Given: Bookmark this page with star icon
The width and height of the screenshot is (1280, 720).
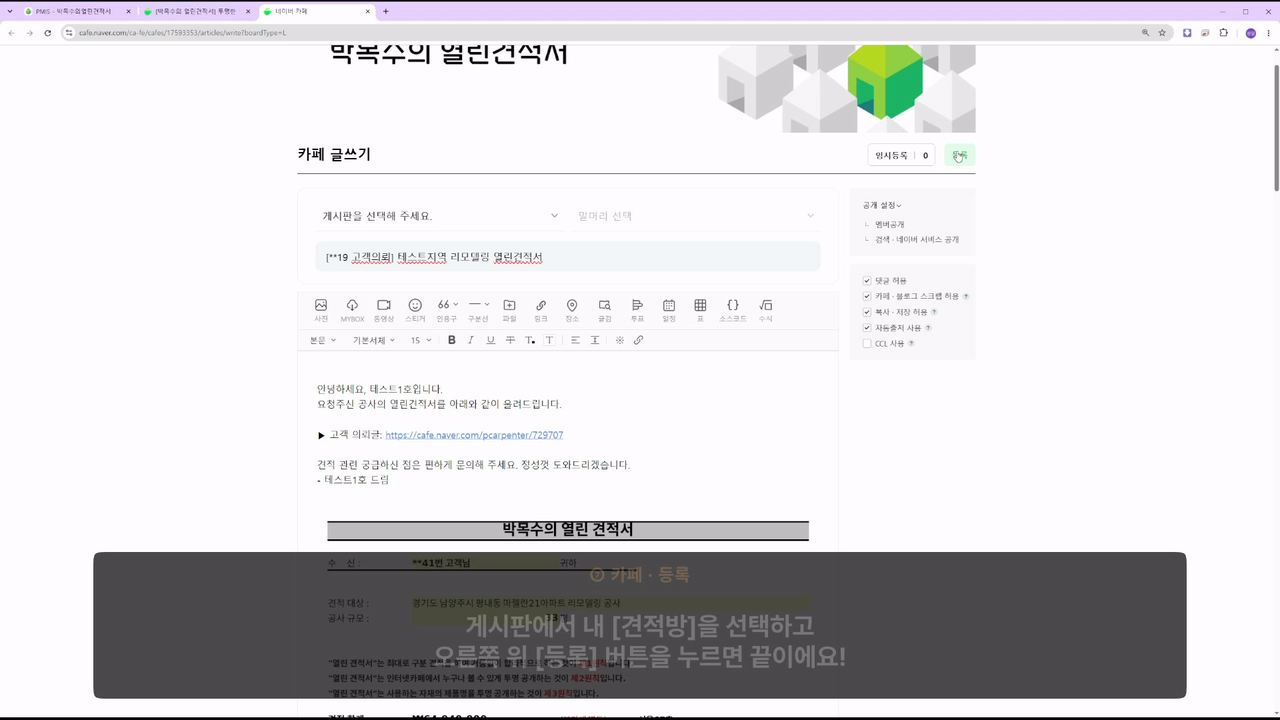Looking at the screenshot, I should (1162, 32).
